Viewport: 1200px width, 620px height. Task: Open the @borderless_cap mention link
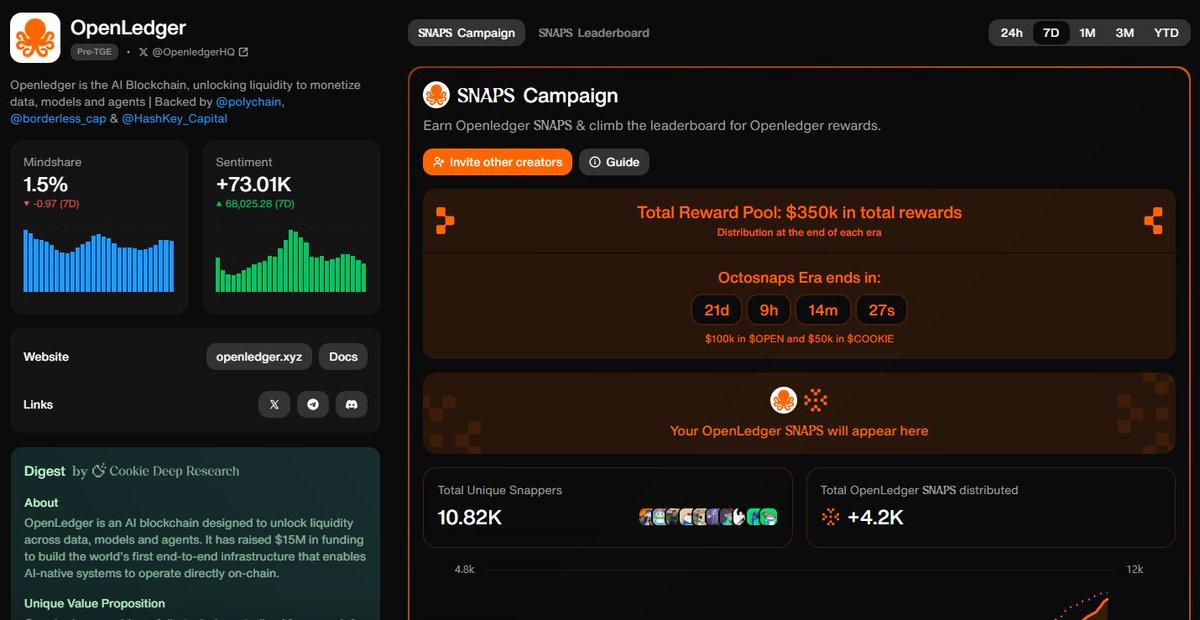[56, 118]
